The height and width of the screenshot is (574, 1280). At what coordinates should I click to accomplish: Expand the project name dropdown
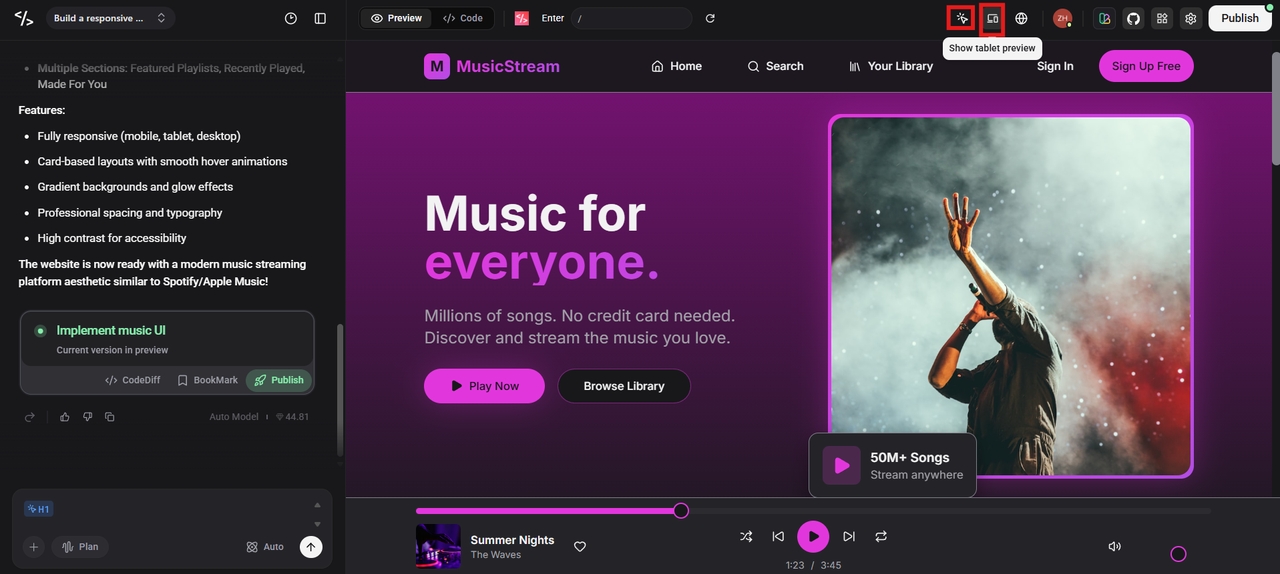(x=110, y=18)
